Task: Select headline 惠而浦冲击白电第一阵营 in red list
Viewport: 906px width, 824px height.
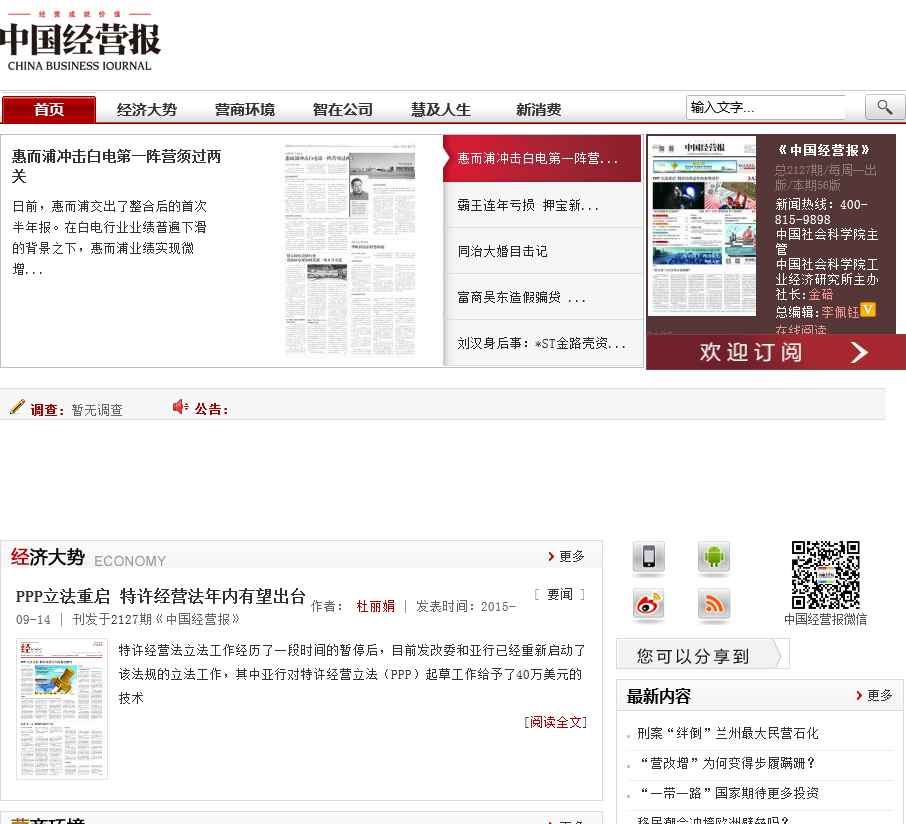Action: [542, 158]
